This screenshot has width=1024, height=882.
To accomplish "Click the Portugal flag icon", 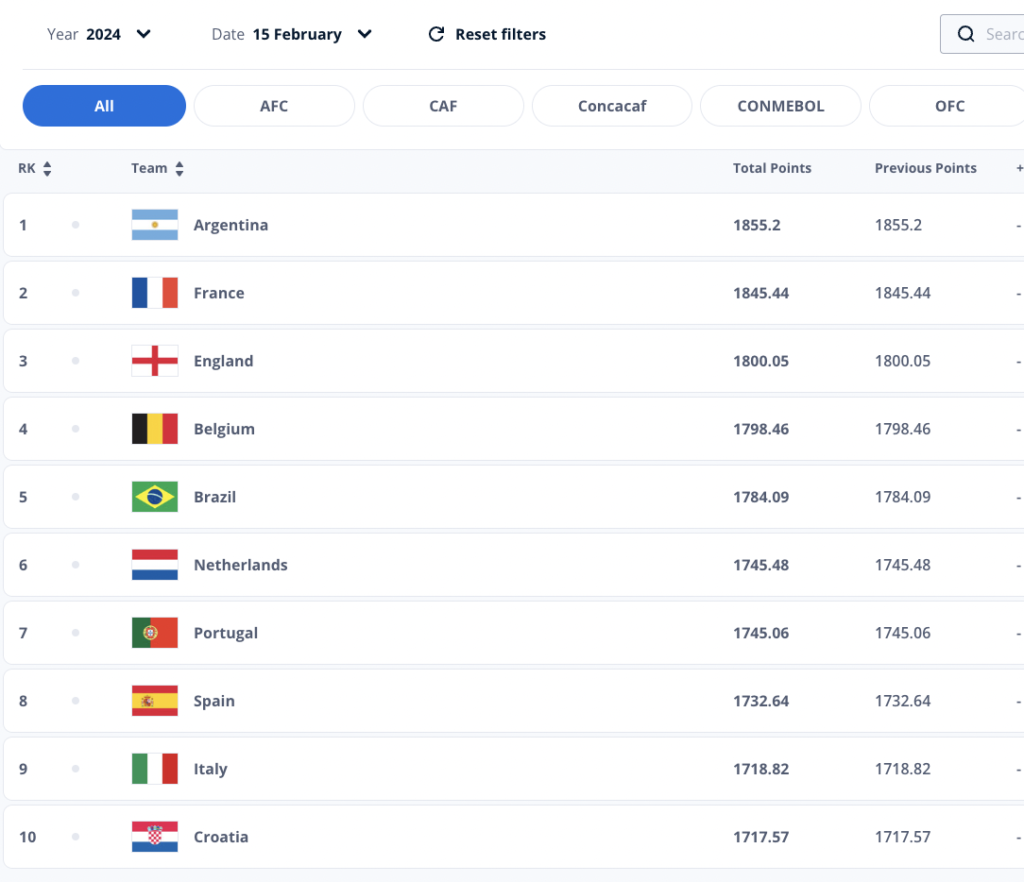I will [x=155, y=633].
